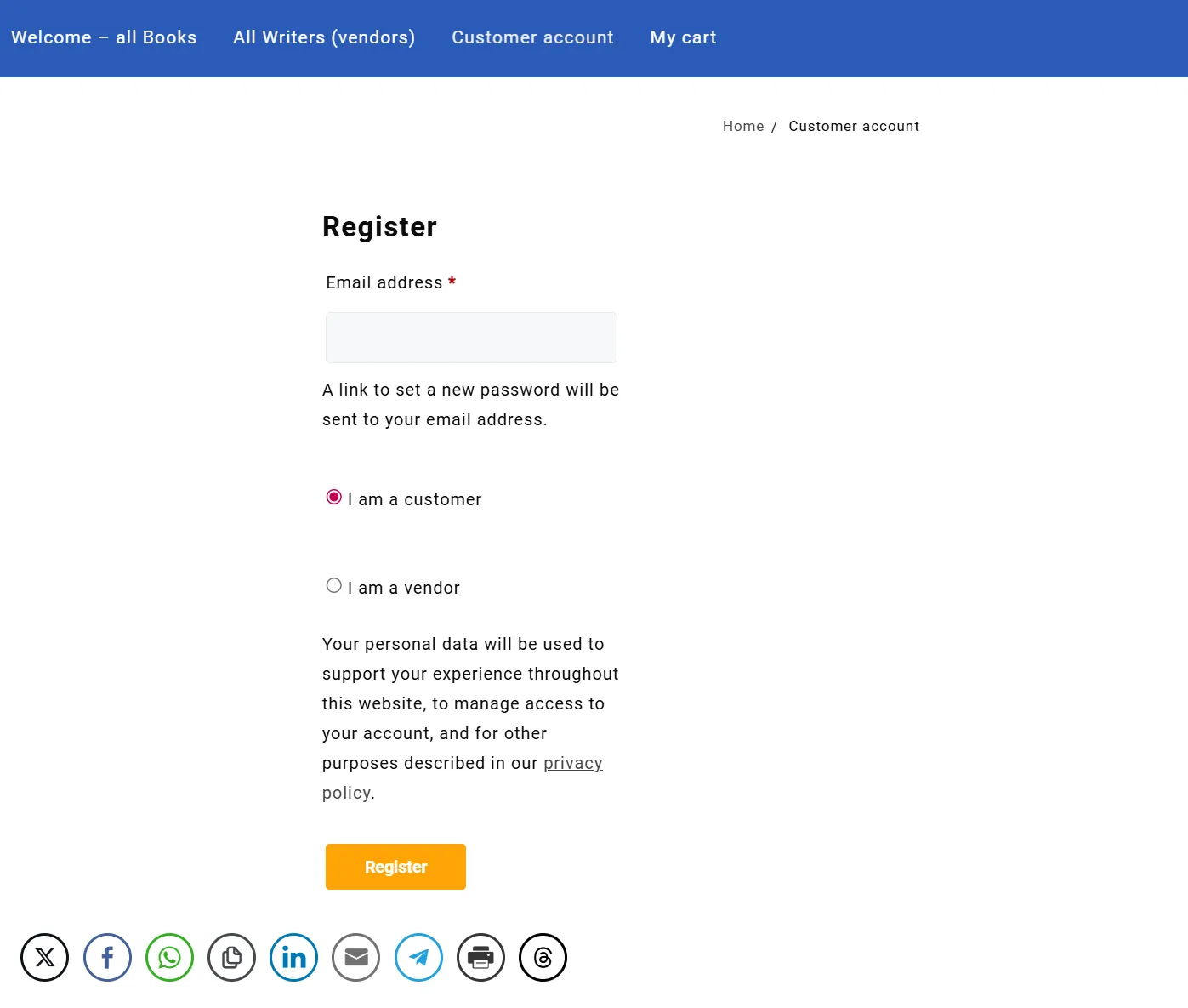The image size is (1188, 1008).
Task: Select the "I am a vendor" radio button
Action: pyautogui.click(x=334, y=585)
